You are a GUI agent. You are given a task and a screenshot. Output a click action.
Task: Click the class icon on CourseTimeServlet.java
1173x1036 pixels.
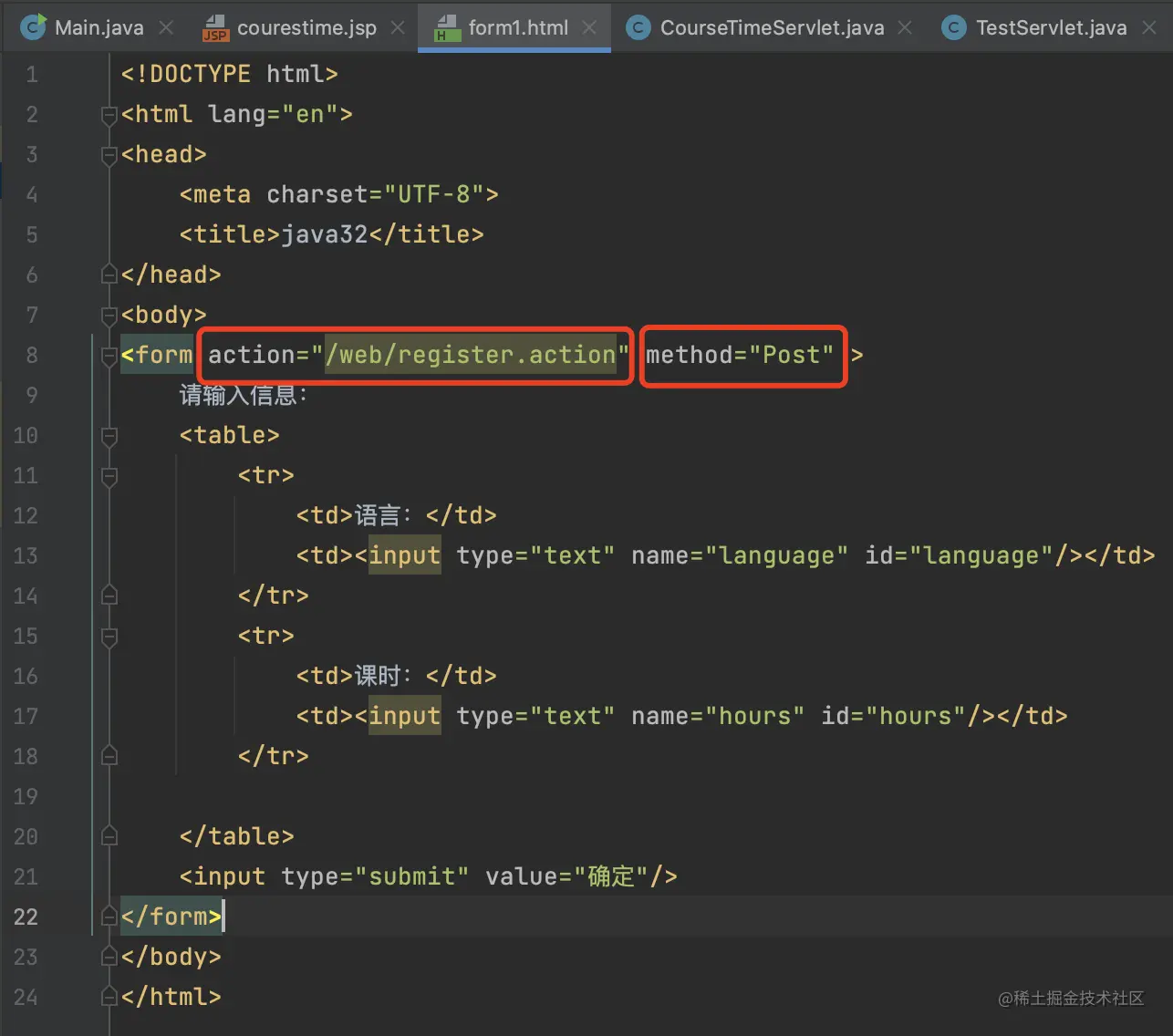[638, 27]
